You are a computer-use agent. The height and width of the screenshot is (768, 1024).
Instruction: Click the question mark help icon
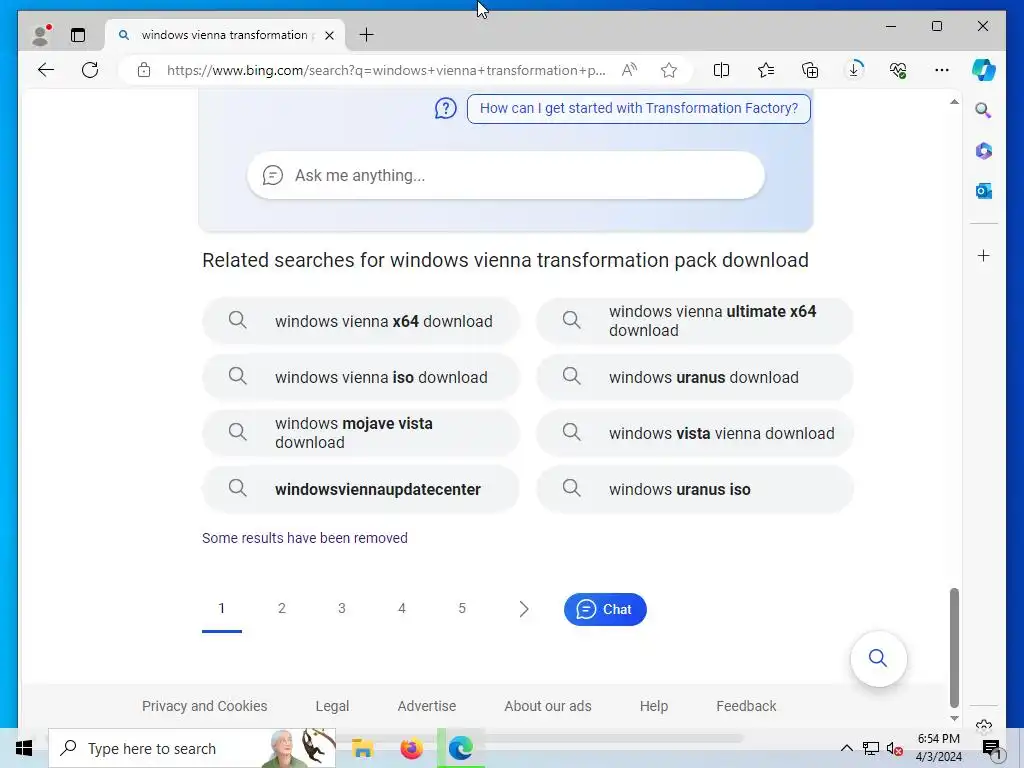[x=446, y=108]
